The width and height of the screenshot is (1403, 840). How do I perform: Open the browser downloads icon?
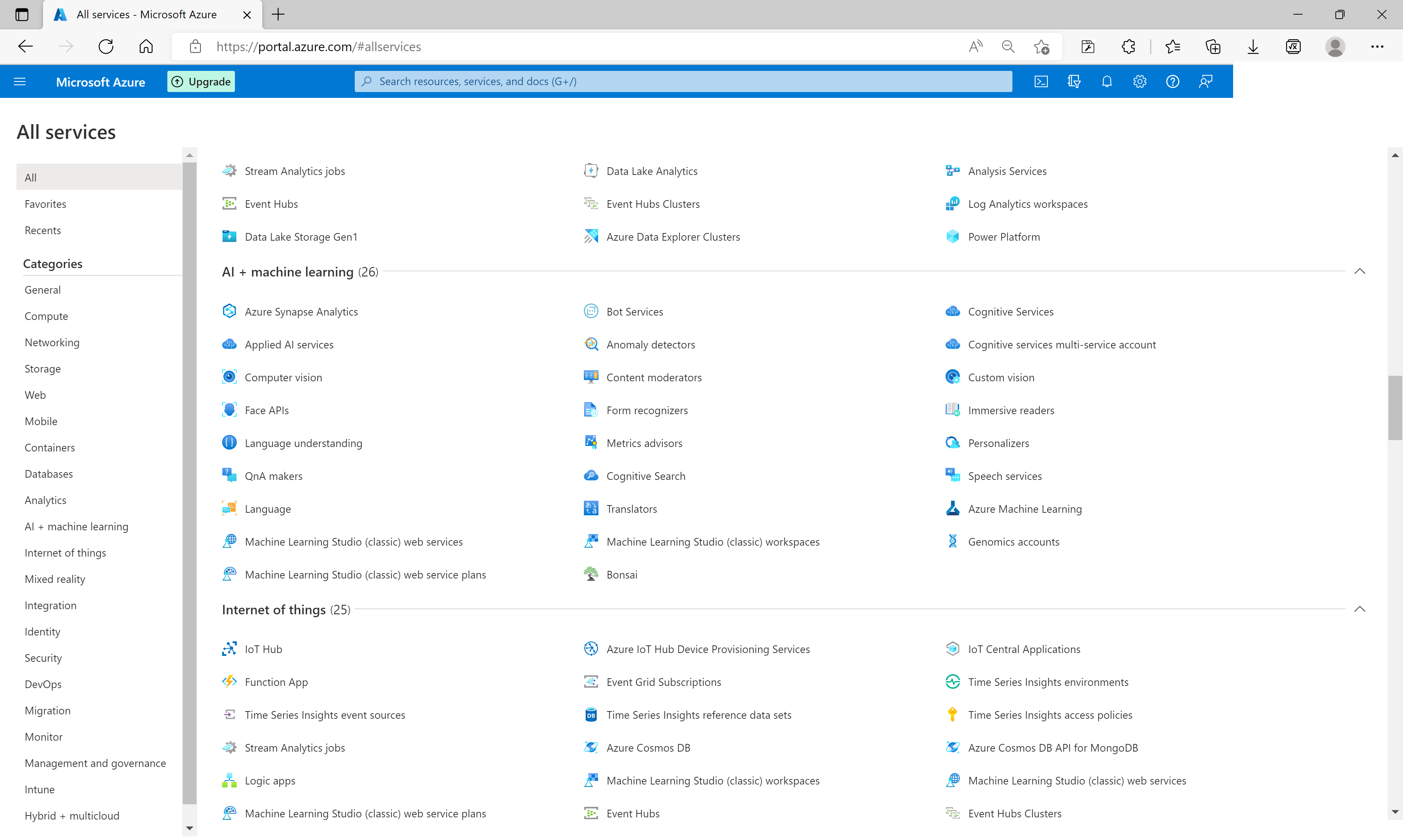pos(1253,46)
